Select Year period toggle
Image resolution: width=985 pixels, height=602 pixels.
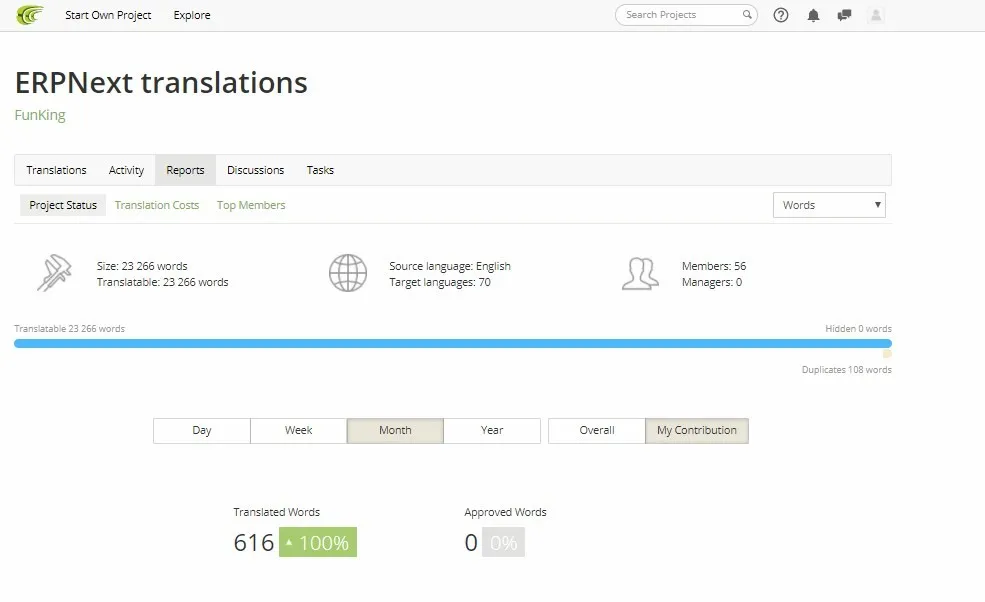tap(492, 430)
